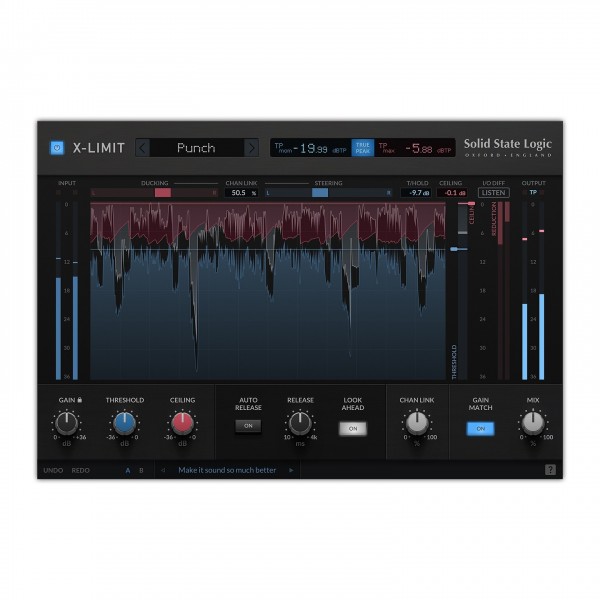Click the blue Threshold knob

124,423
